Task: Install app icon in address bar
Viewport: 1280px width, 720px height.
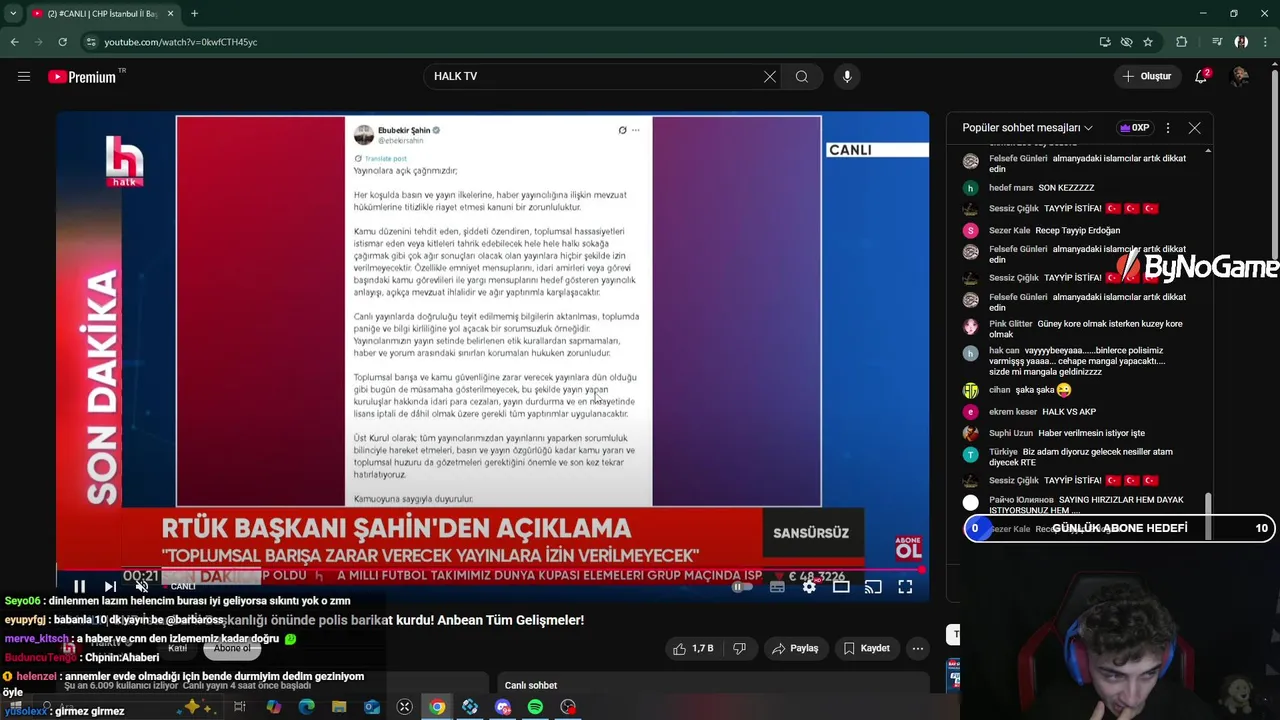Action: point(1105,42)
